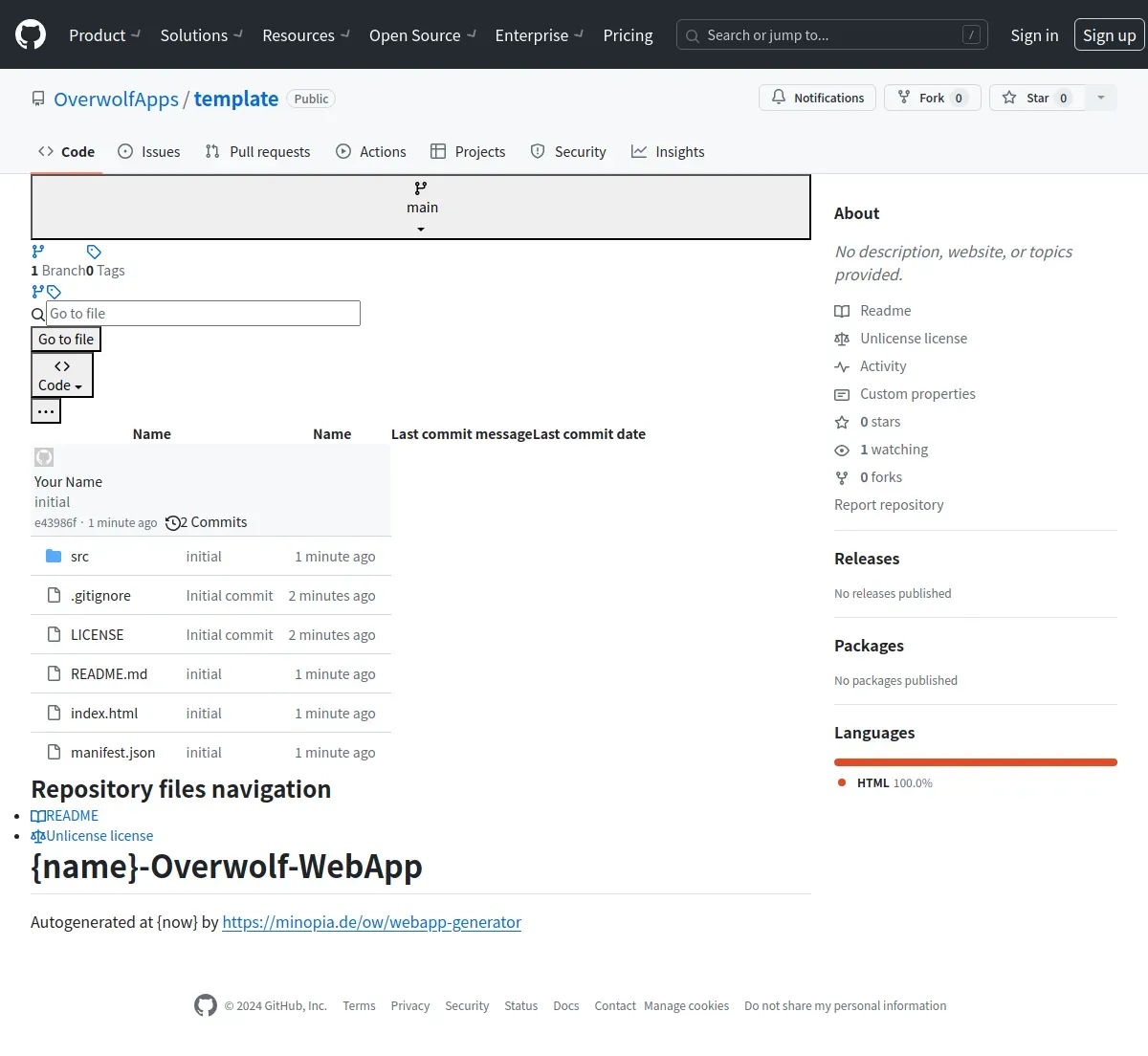Click the bell icon in Notifications button
Viewport: 1148px width, 1056px height.
click(779, 98)
